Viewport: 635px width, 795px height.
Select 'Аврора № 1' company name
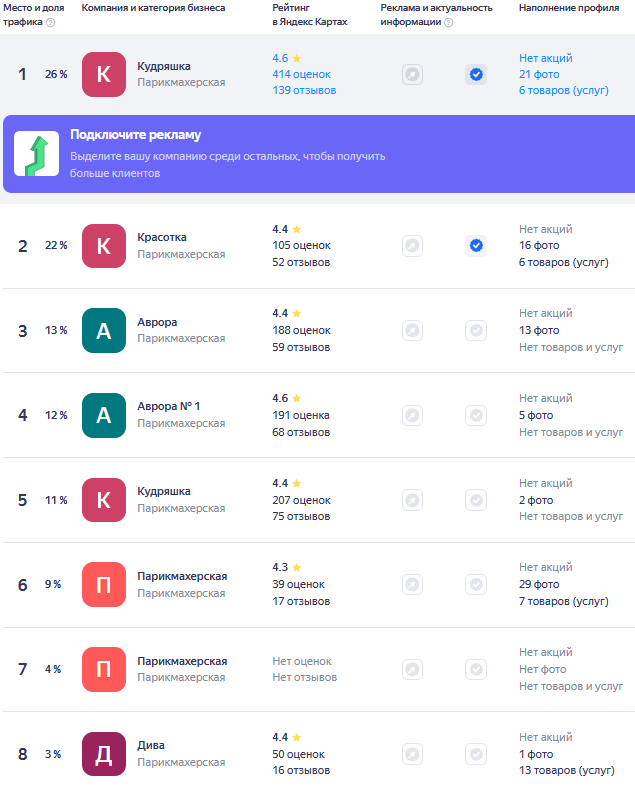pyautogui.click(x=168, y=407)
